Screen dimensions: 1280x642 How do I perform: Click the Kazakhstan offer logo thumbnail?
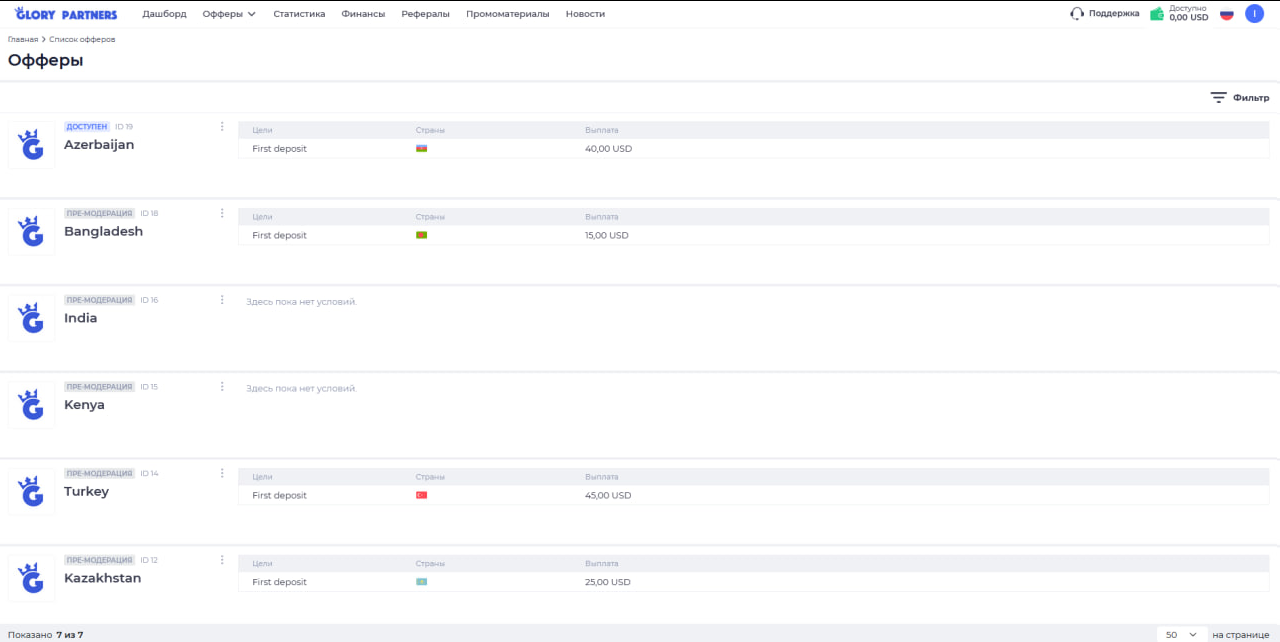pyautogui.click(x=32, y=579)
